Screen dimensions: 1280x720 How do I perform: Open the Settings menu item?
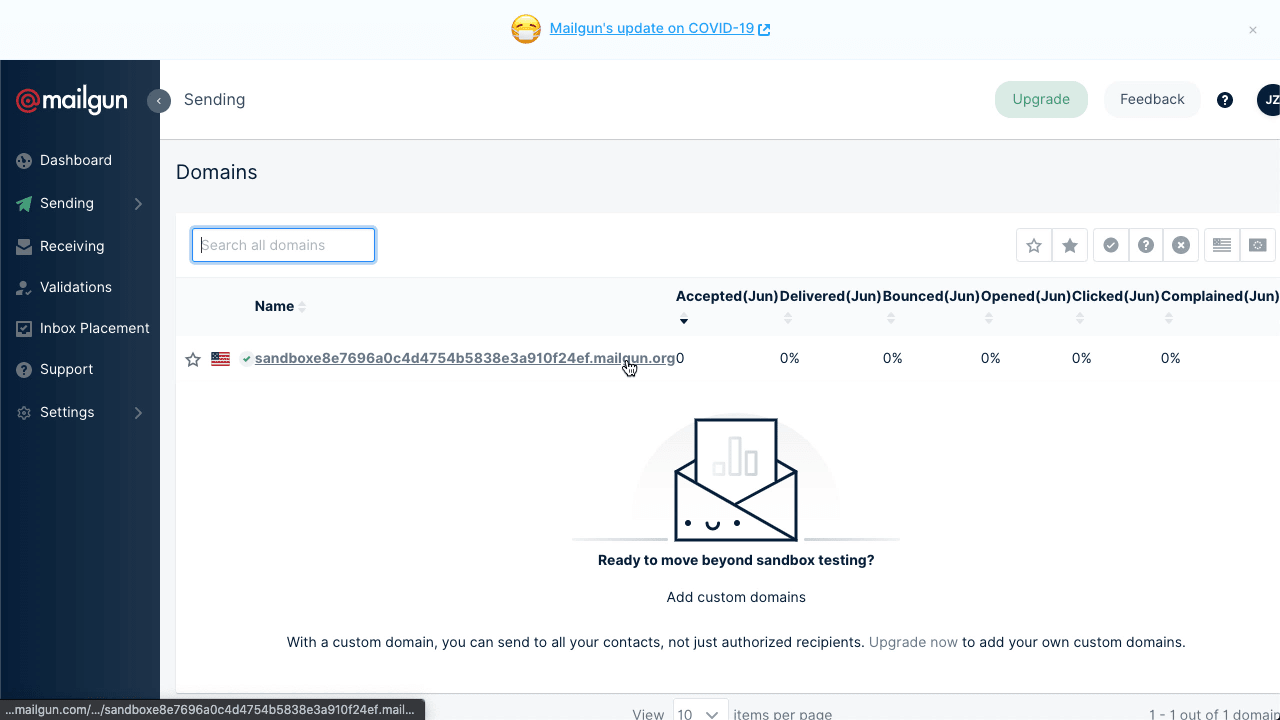coord(67,413)
